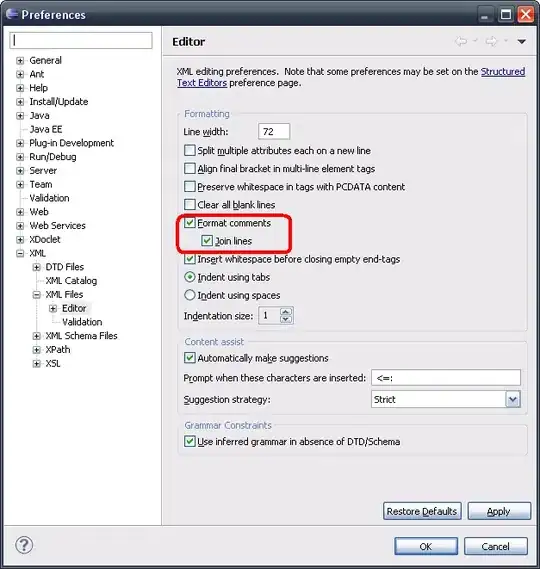Expand the Ant tree node
Viewport: 540px width, 569px height.
coord(20,74)
